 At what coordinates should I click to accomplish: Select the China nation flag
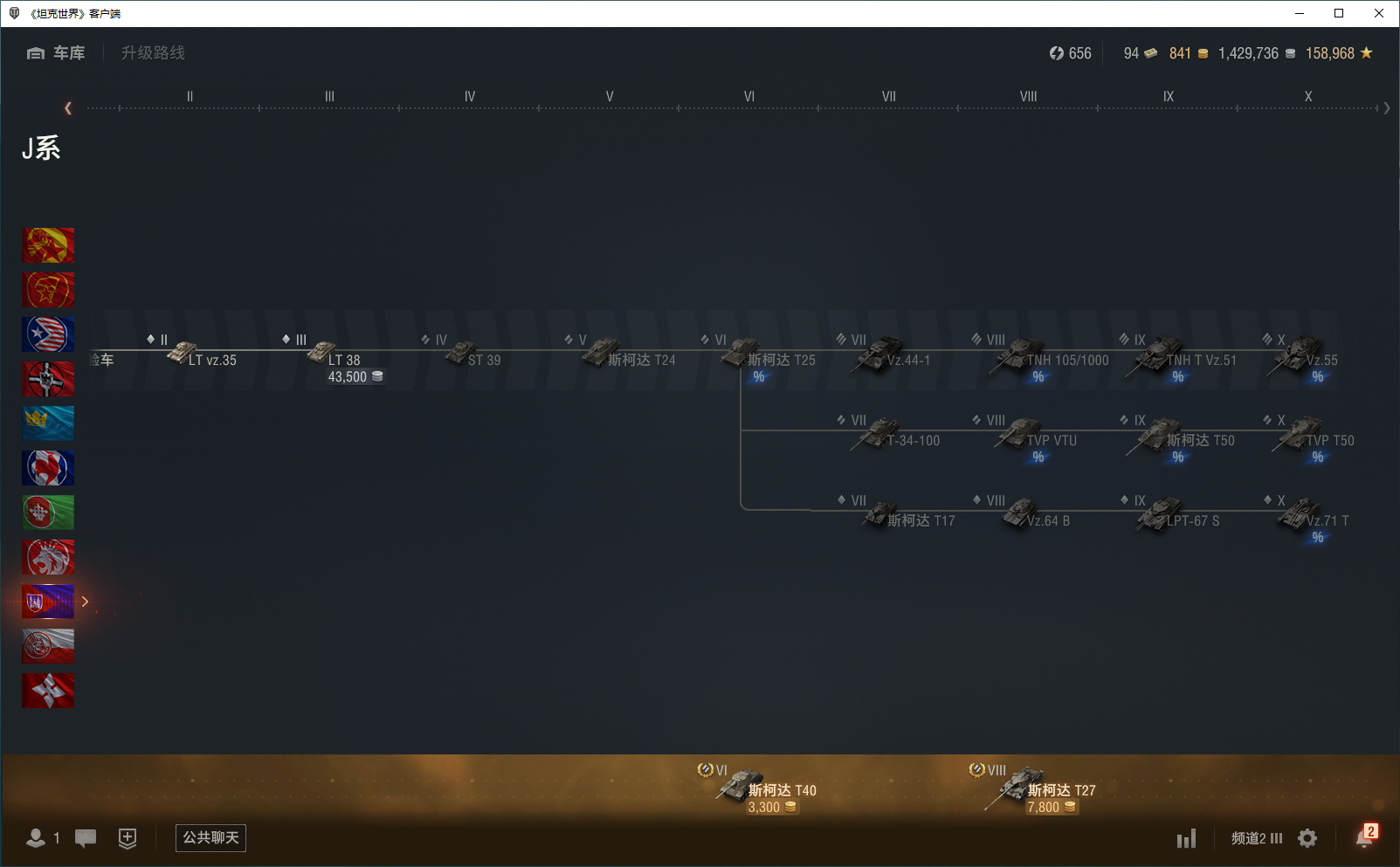(x=48, y=245)
